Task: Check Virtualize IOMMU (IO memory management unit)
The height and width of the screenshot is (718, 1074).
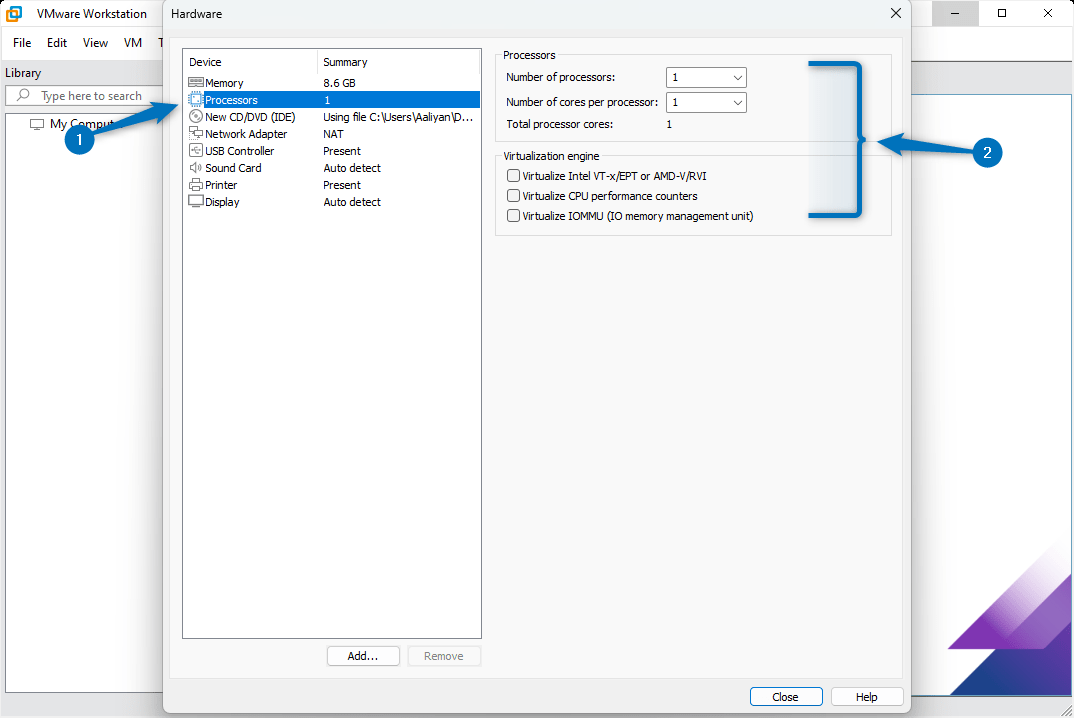Action: point(513,216)
